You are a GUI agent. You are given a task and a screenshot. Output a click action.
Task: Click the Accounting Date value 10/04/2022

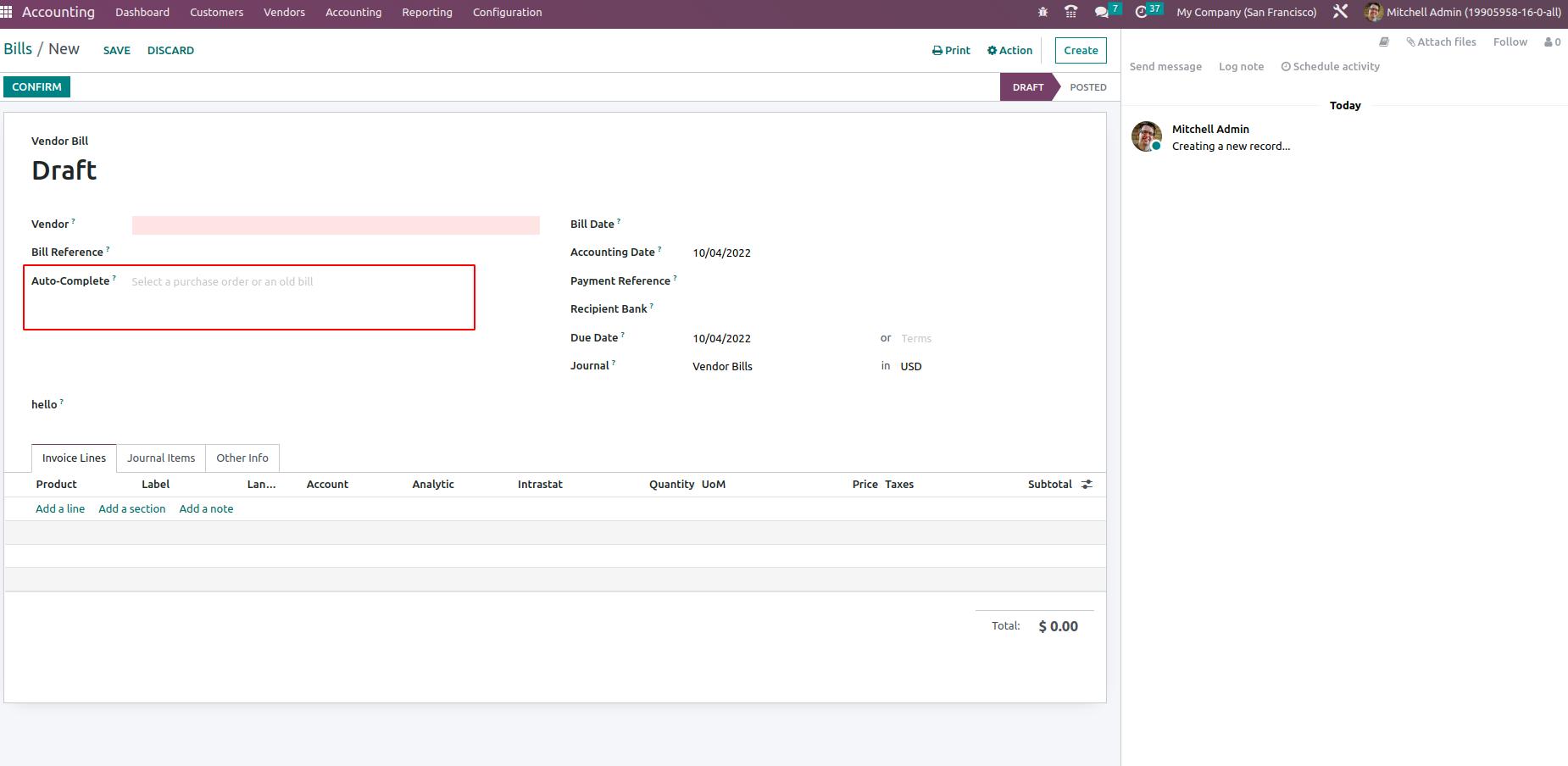721,253
